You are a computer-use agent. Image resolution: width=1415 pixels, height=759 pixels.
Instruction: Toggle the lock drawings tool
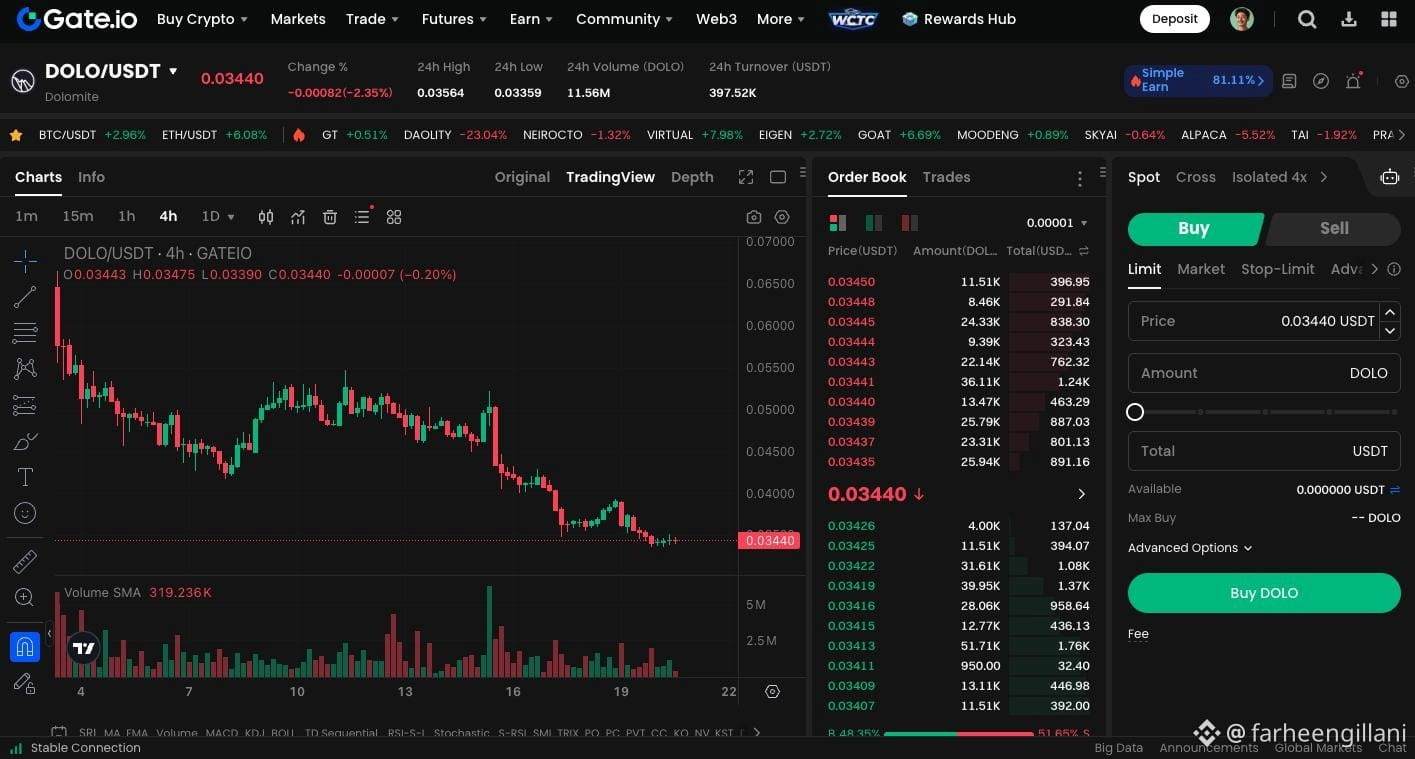coord(25,684)
